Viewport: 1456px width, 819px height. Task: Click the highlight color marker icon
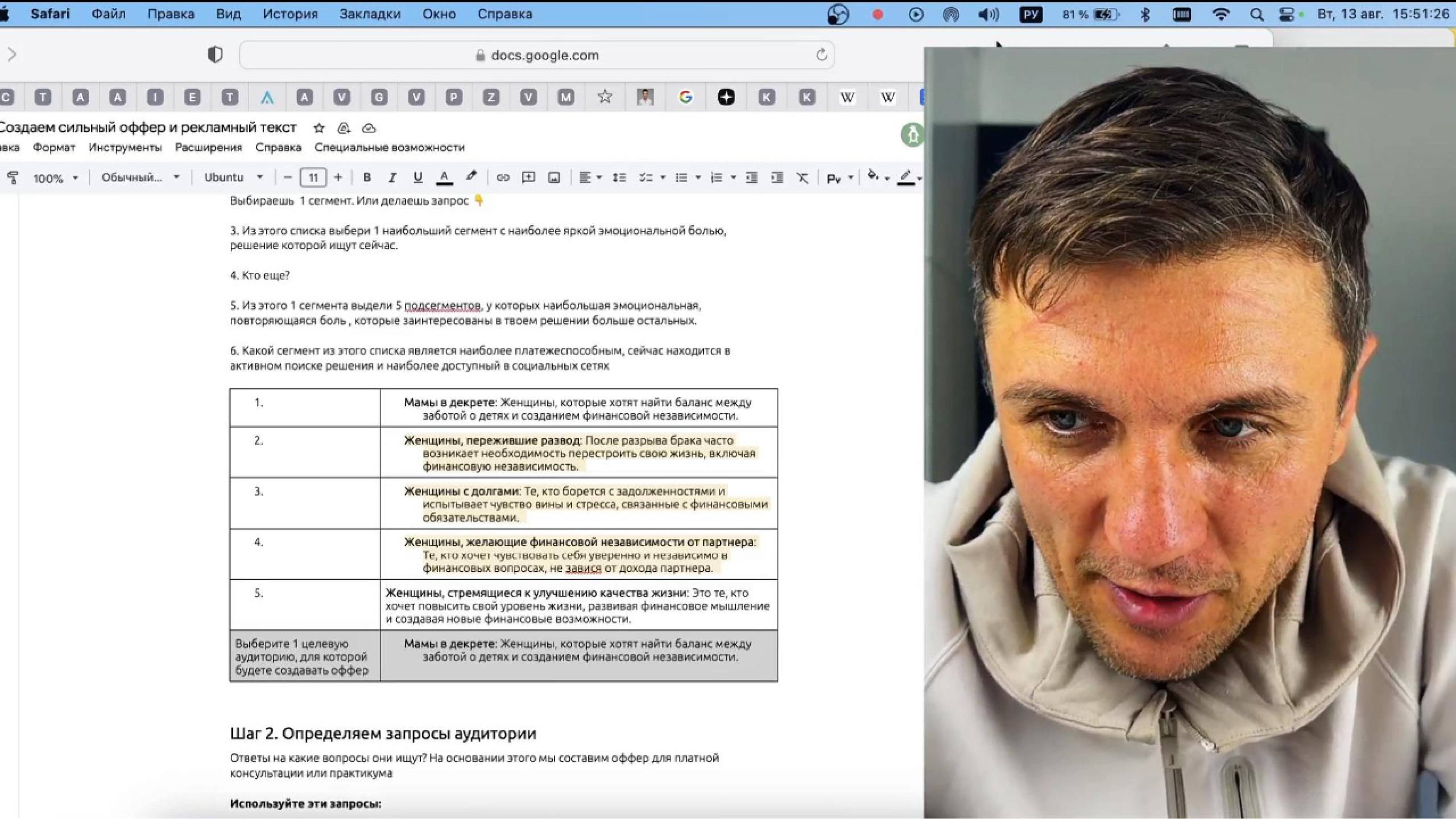pos(471,176)
